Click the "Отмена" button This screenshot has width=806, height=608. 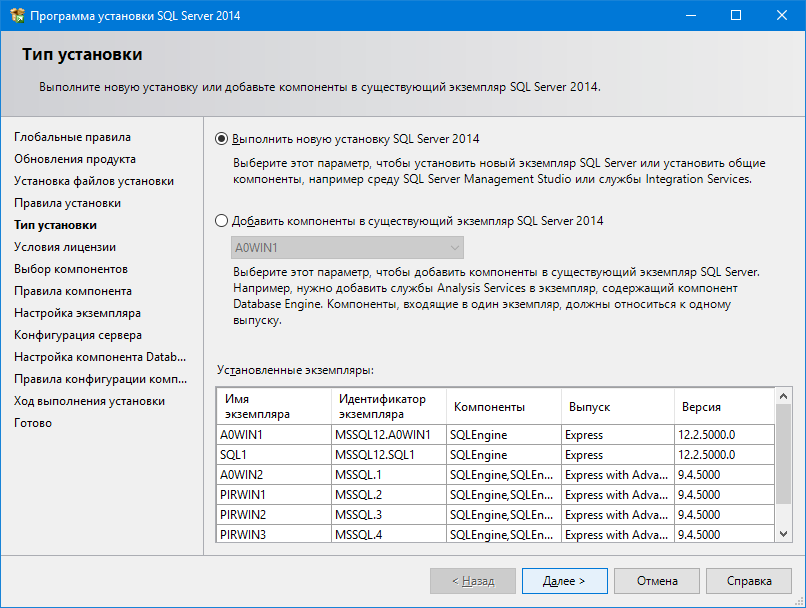pos(656,581)
